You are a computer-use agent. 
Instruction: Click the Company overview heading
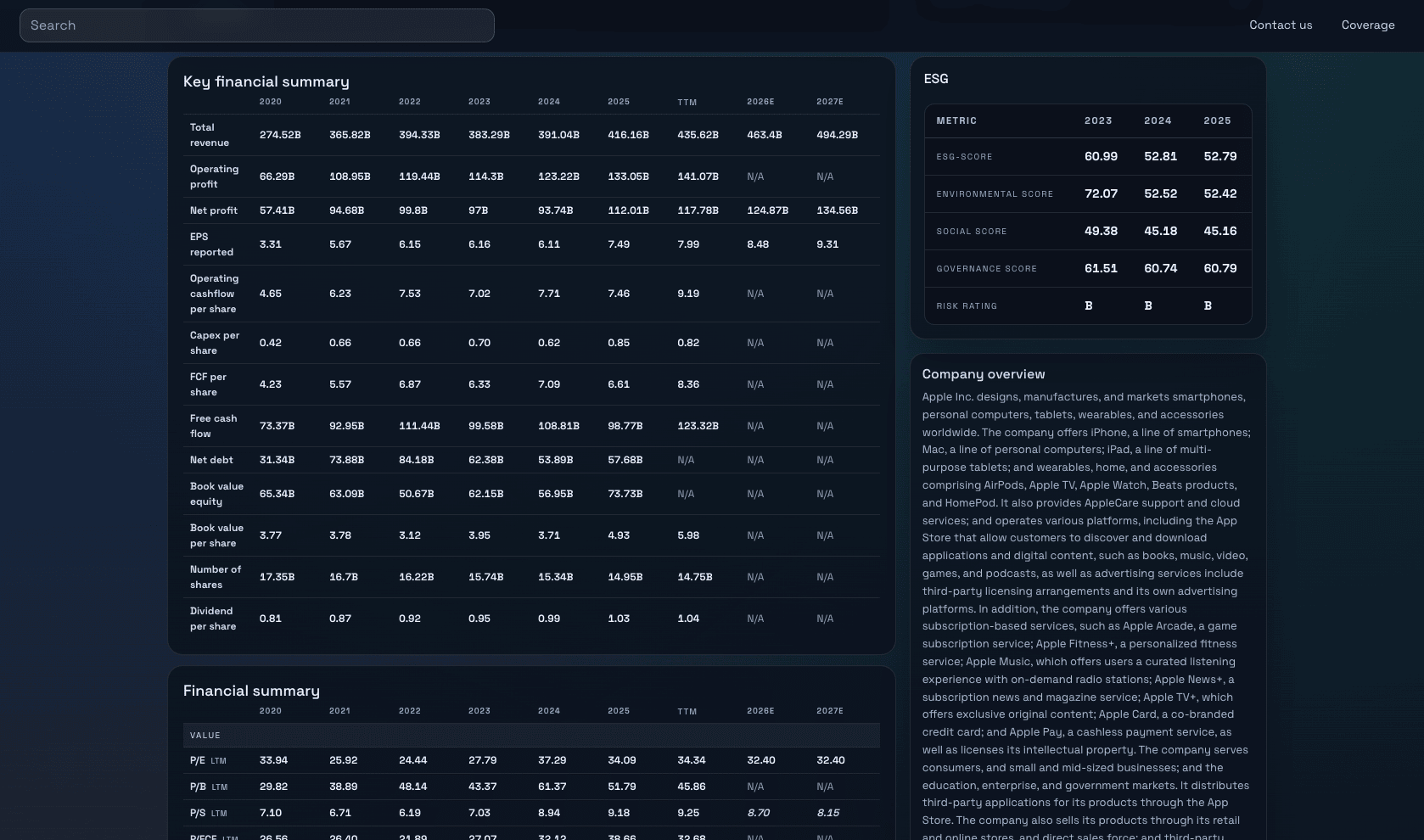click(x=984, y=374)
